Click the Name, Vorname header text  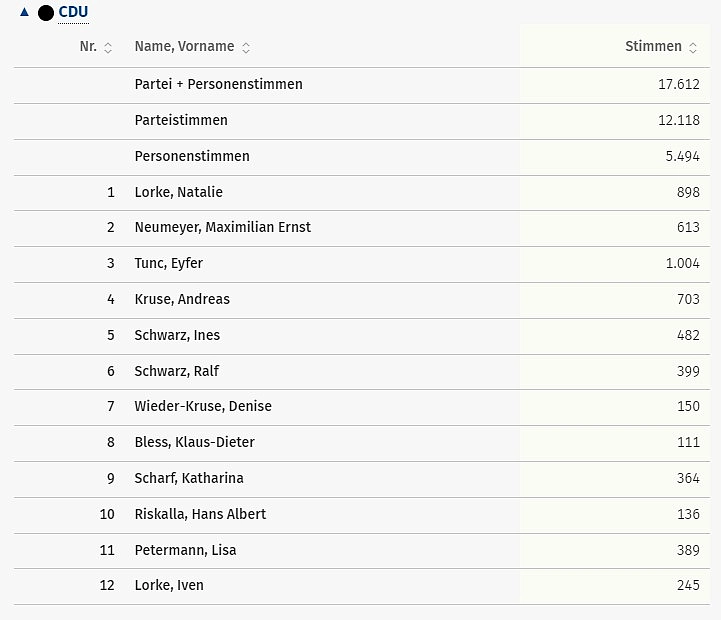click(184, 46)
